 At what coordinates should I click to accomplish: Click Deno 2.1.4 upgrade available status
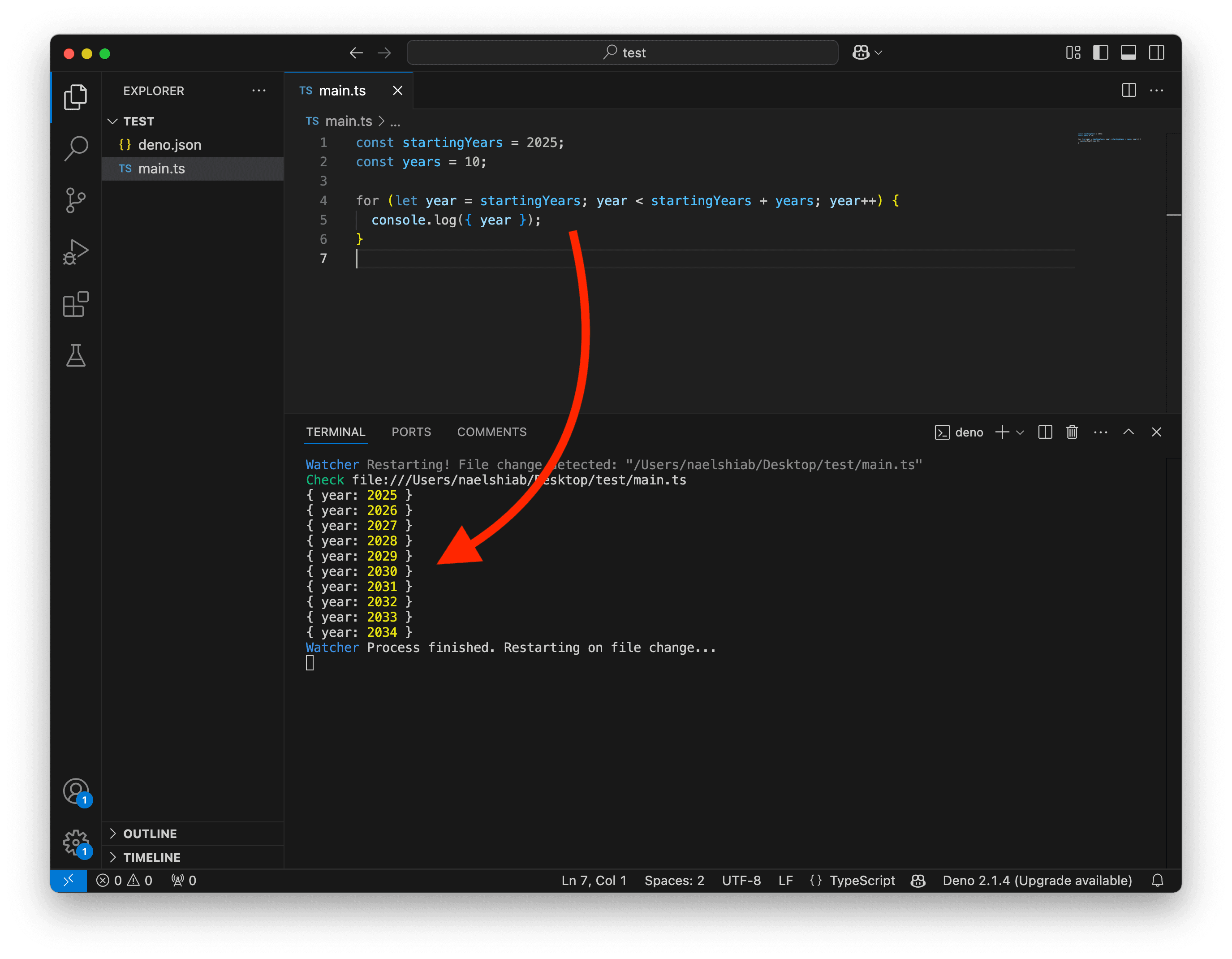click(1037, 880)
